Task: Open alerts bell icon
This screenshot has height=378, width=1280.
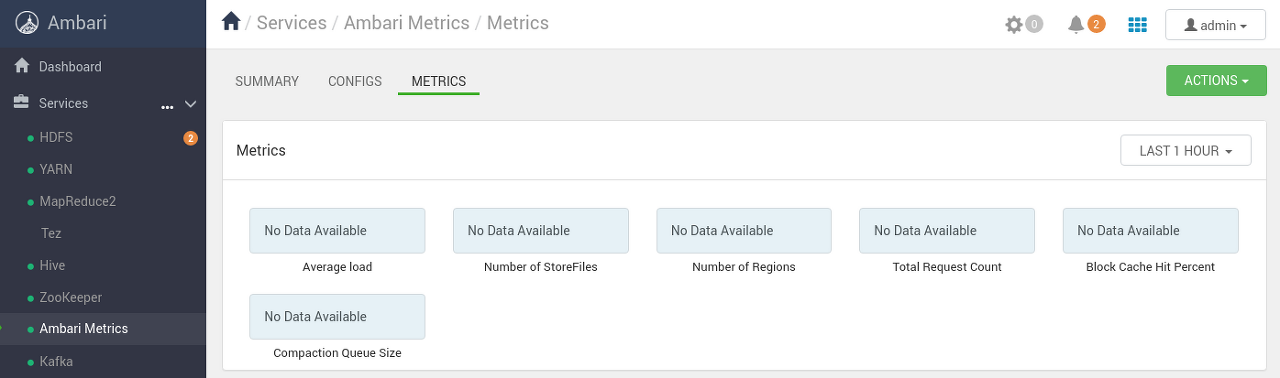Action: (1076, 24)
